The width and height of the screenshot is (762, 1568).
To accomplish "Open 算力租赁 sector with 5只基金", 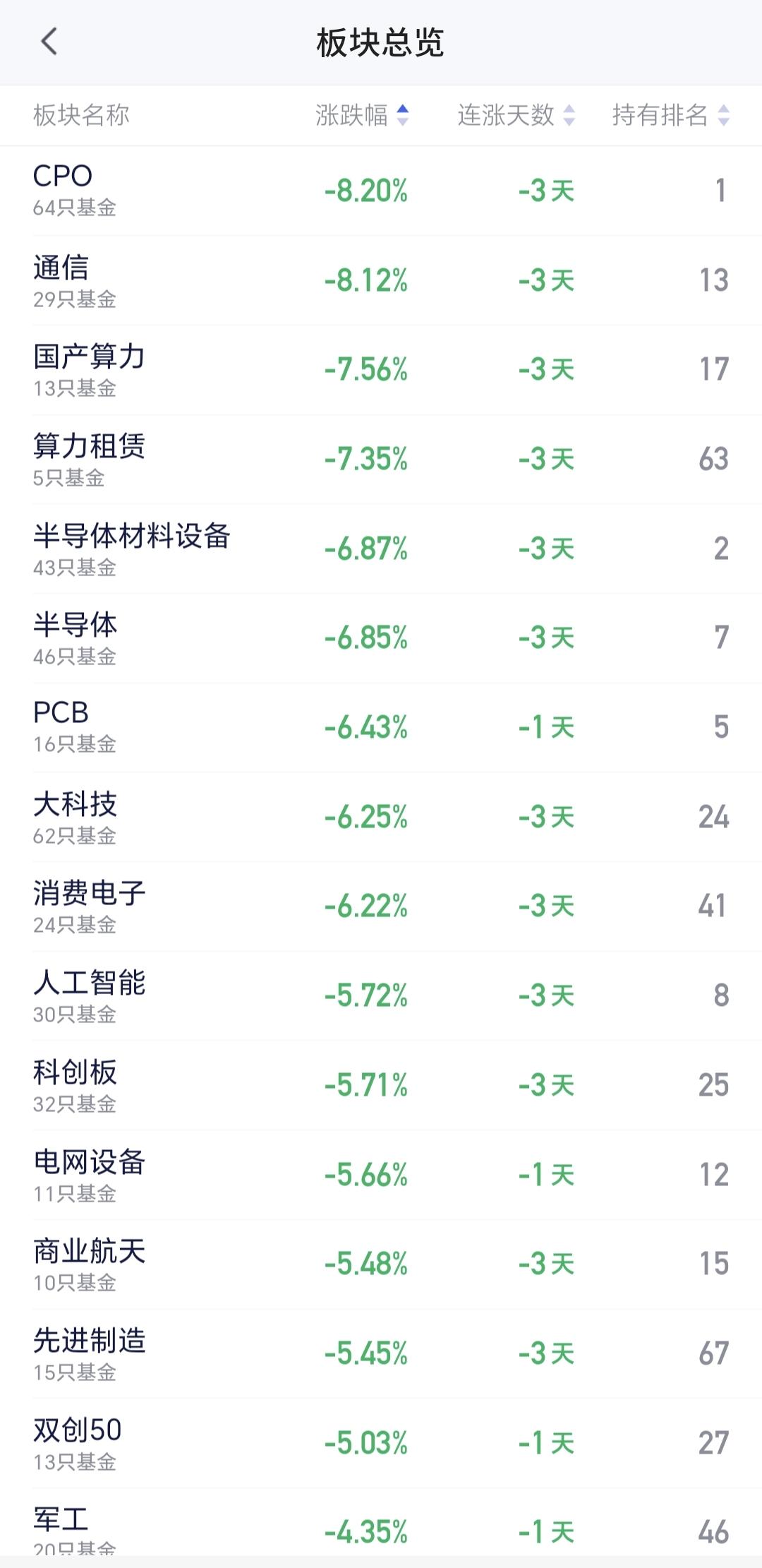I will [381, 459].
